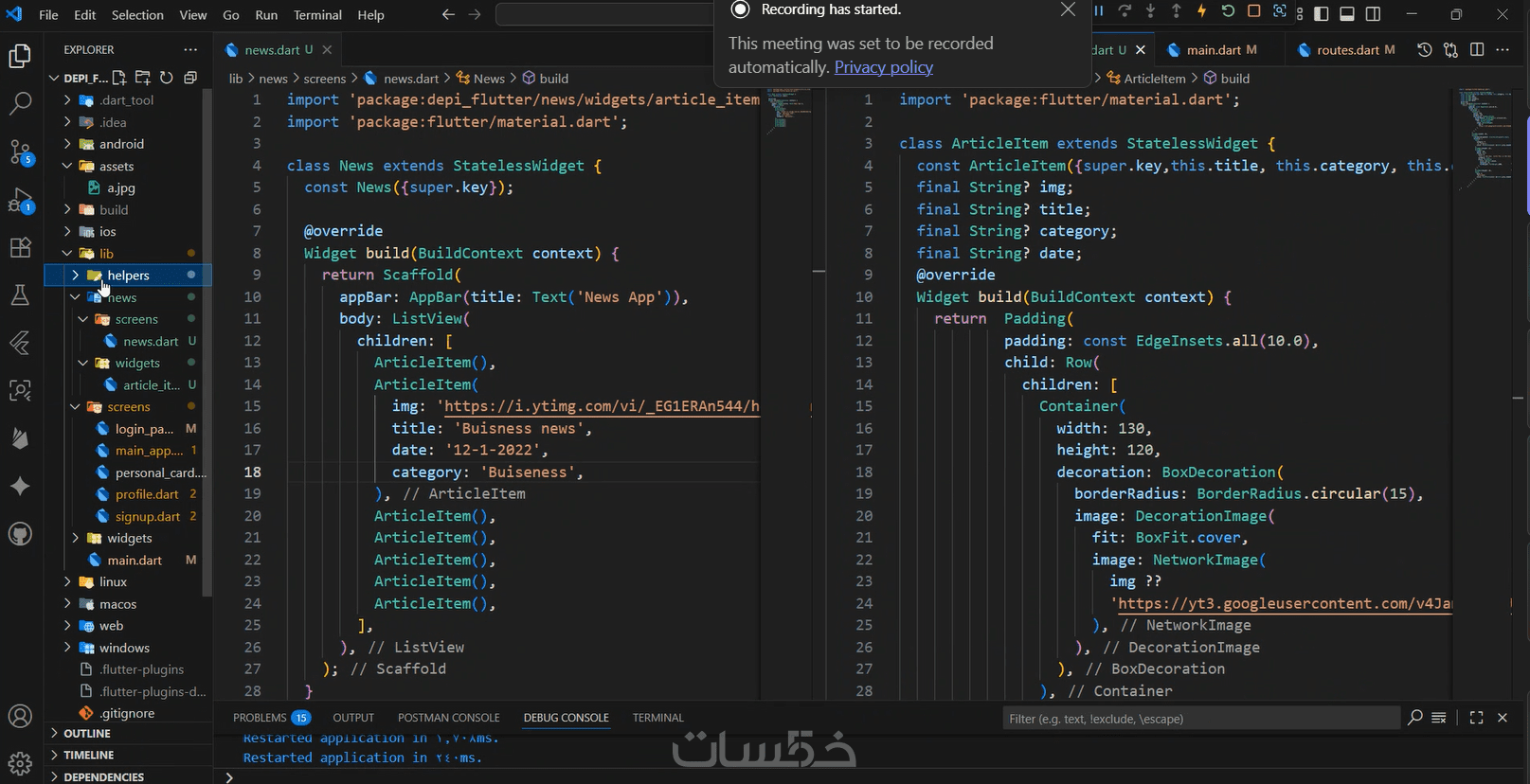
Task: Open profile.dart in the file tree
Action: [147, 494]
